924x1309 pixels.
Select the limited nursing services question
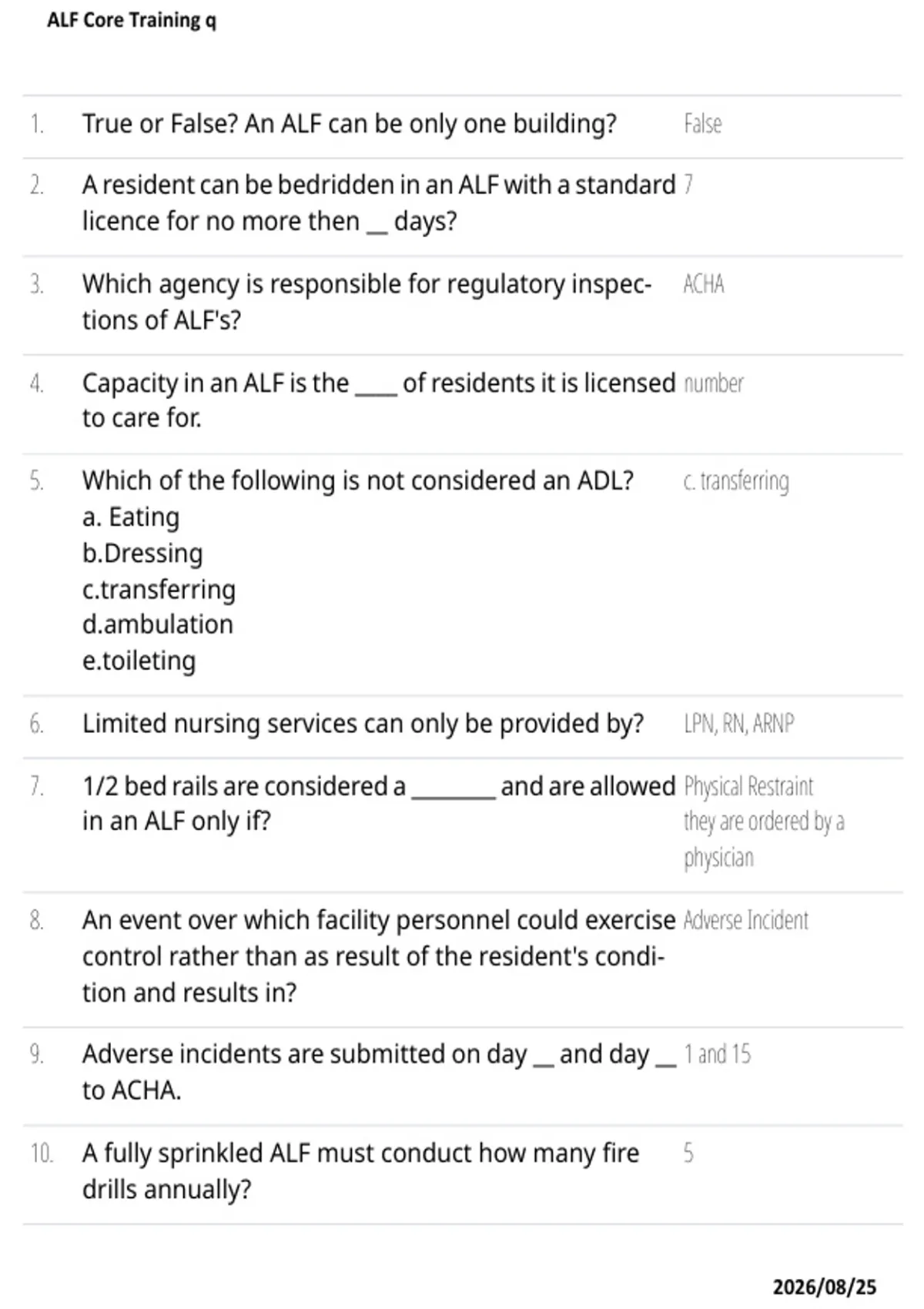(x=363, y=724)
